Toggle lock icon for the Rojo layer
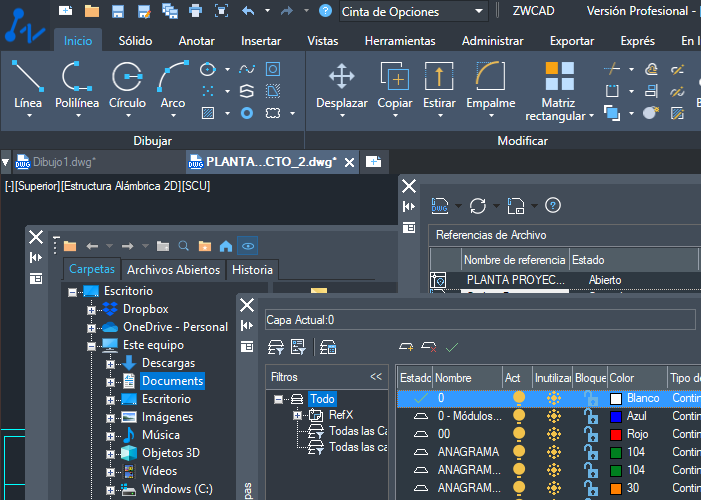The image size is (701, 500). [592, 434]
